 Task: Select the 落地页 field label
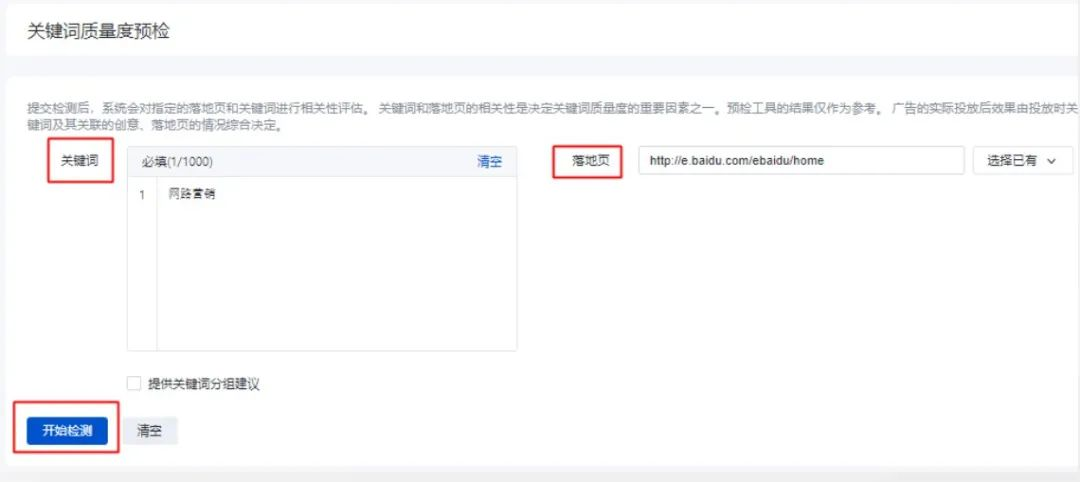(590, 160)
